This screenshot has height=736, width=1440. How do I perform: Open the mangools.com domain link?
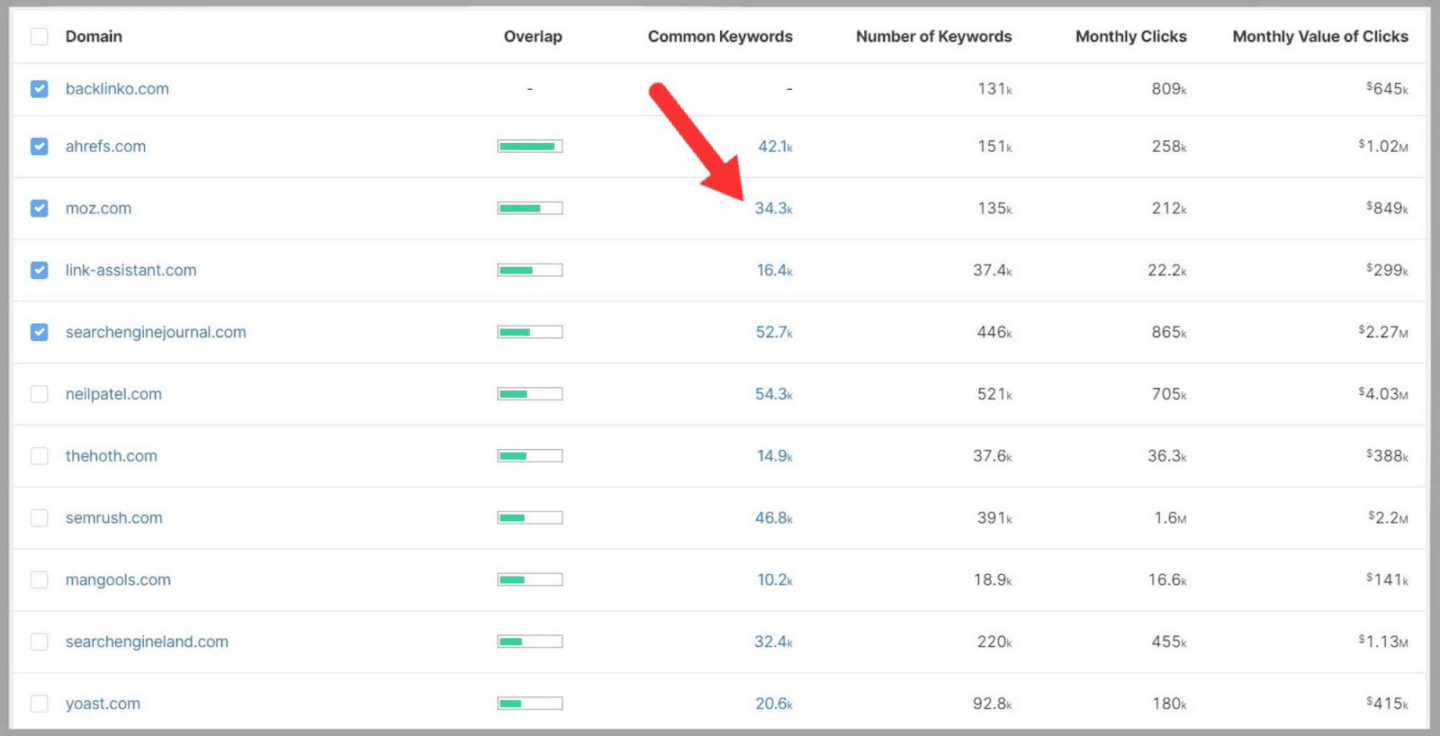[x=117, y=580]
